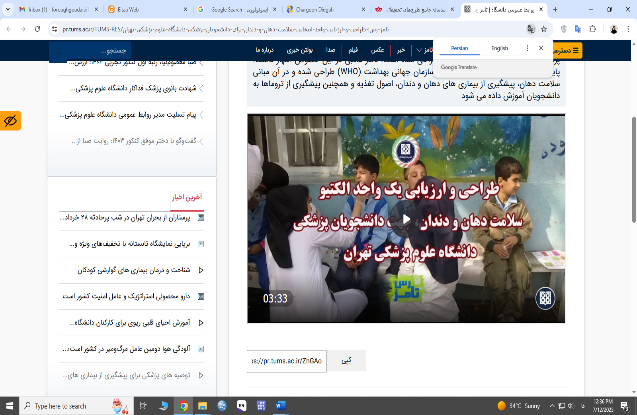Click the کپی copy link button
This screenshot has width=637, height=415.
coord(347,361)
